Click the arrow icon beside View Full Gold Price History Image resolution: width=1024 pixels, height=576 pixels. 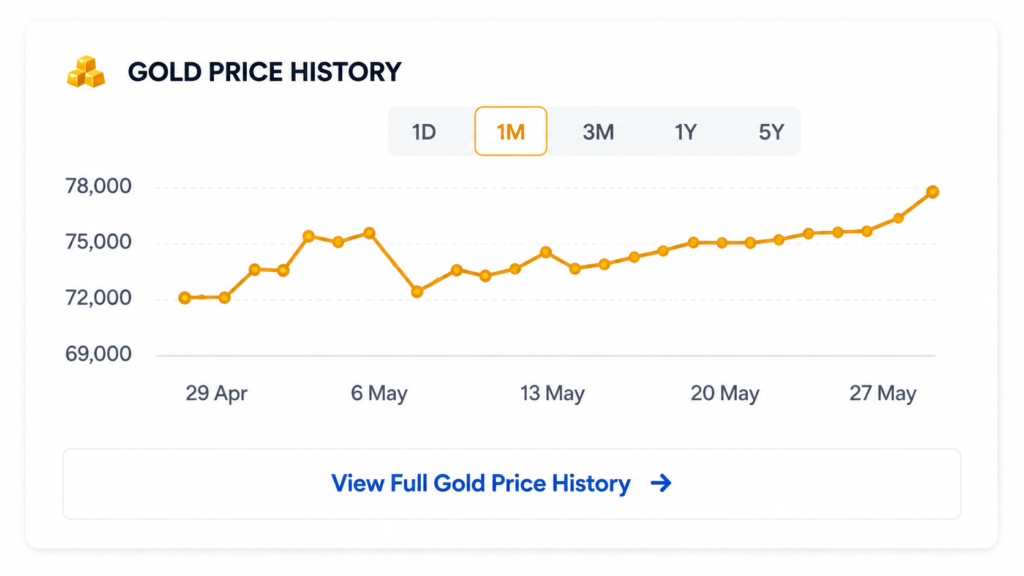click(x=661, y=483)
